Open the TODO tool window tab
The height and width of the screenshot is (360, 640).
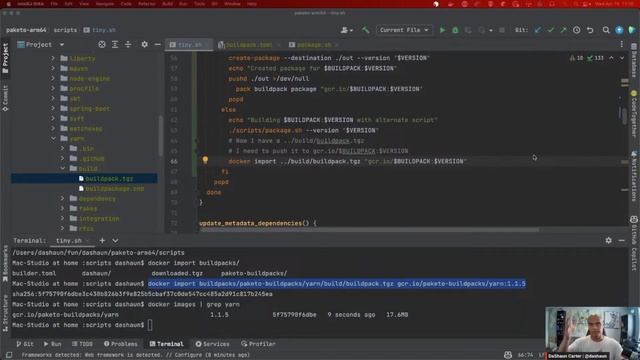click(x=82, y=344)
